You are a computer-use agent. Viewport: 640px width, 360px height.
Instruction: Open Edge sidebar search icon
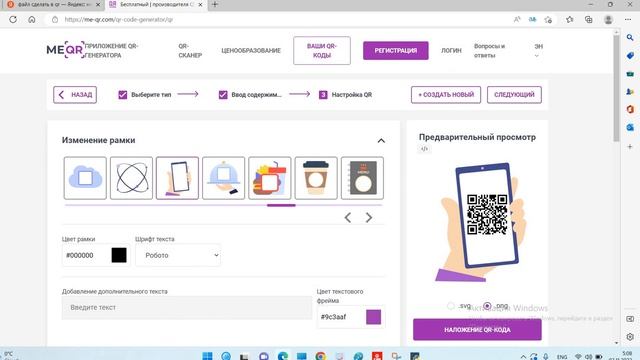tap(630, 38)
